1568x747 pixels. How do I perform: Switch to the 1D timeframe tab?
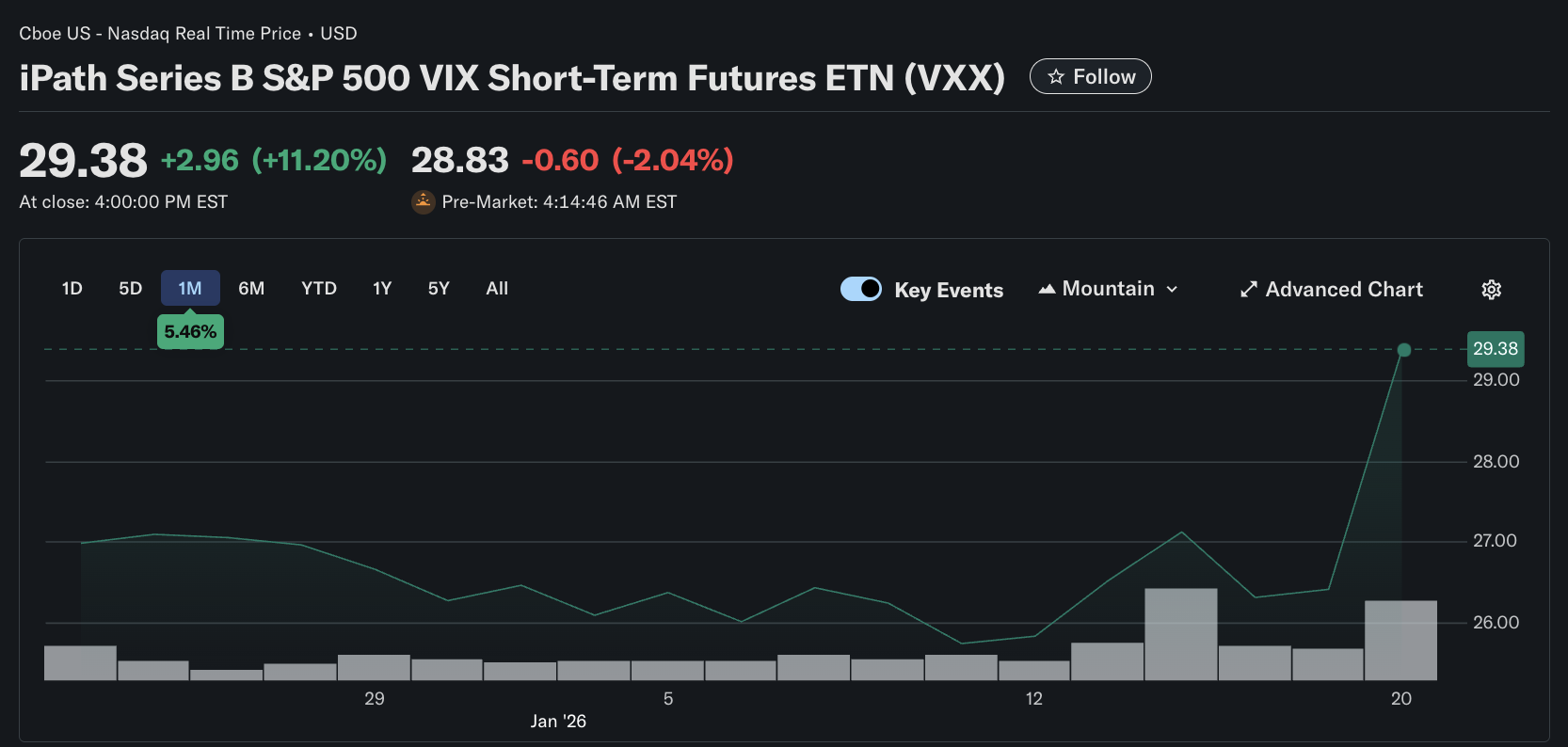(72, 288)
